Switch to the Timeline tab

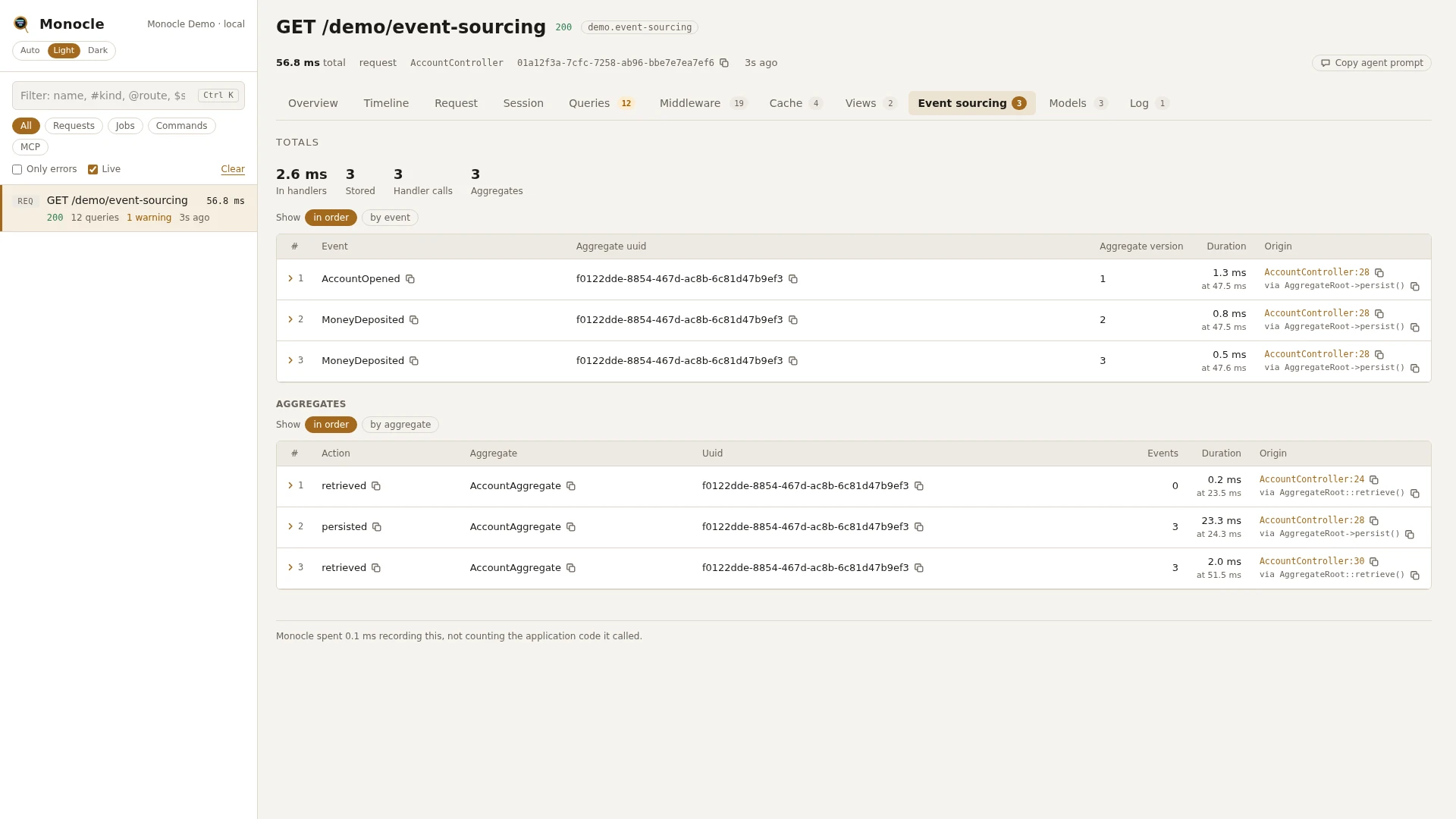point(386,103)
